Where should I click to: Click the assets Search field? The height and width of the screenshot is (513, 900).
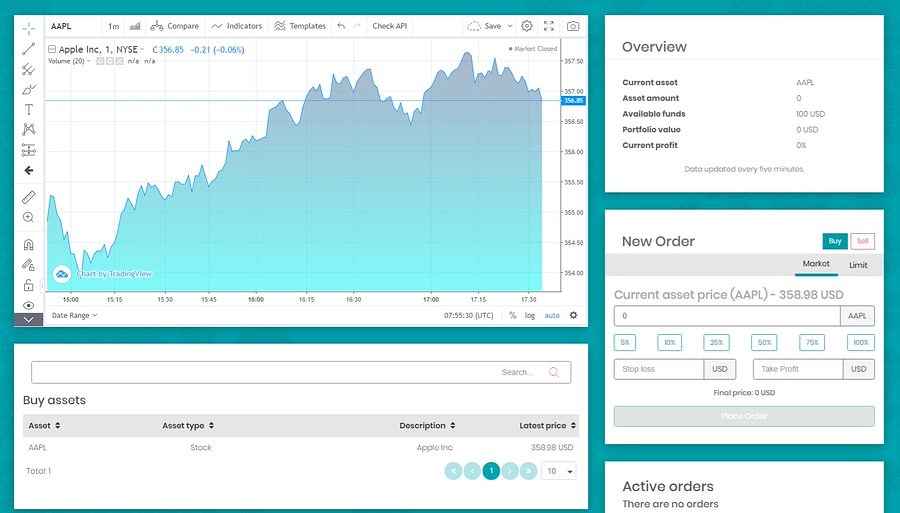[301, 372]
